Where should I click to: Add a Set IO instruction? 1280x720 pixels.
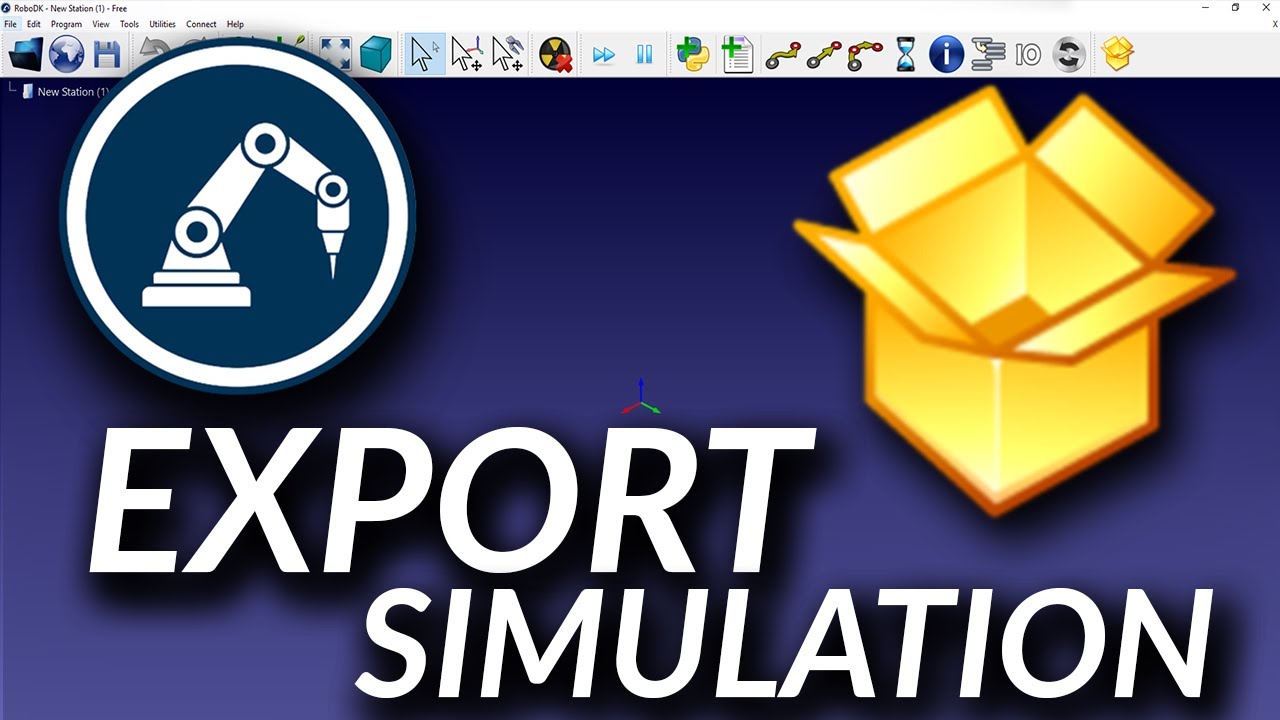click(1028, 55)
